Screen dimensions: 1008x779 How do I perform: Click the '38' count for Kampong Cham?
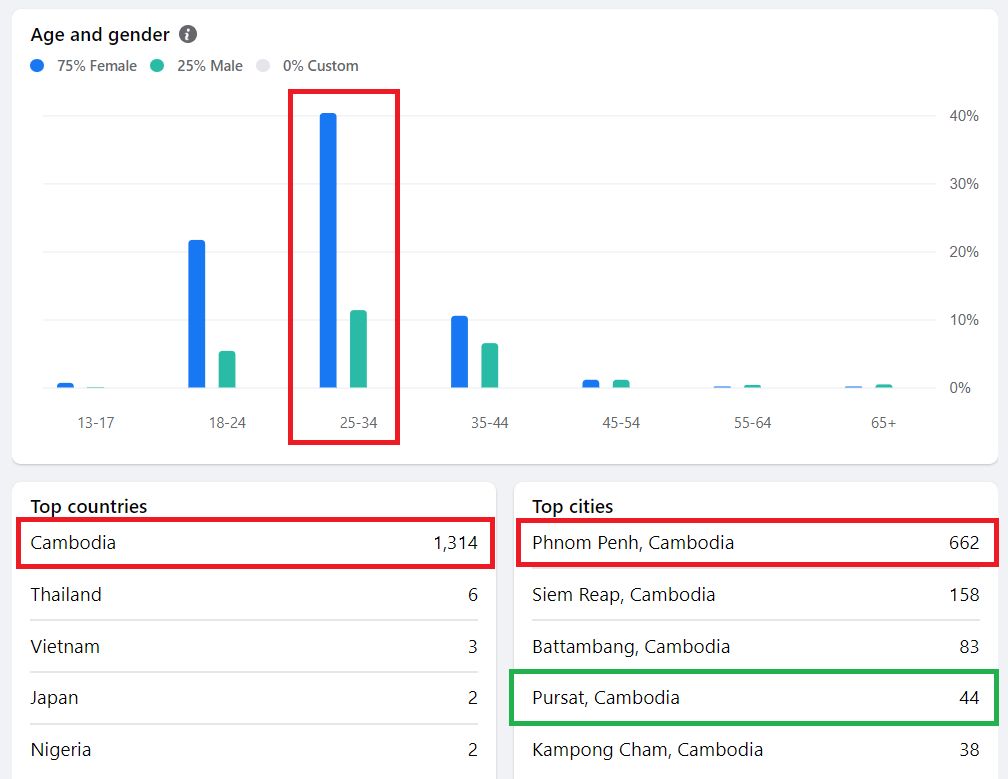(969, 749)
